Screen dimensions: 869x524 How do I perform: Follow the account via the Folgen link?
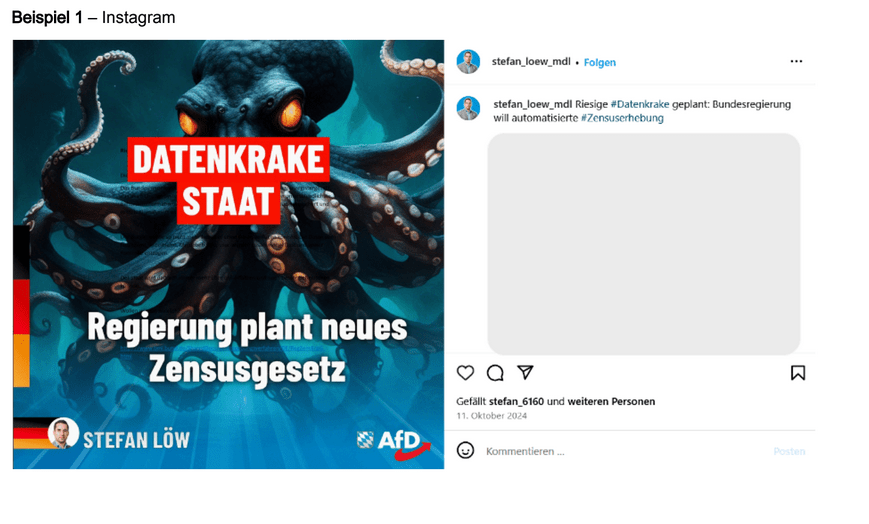(x=600, y=63)
